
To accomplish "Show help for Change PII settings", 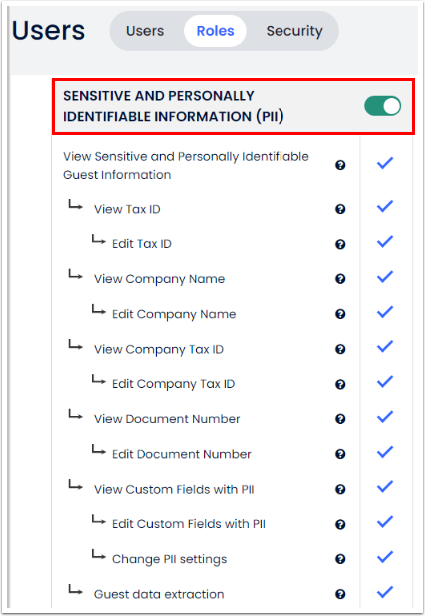I will click(340, 559).
